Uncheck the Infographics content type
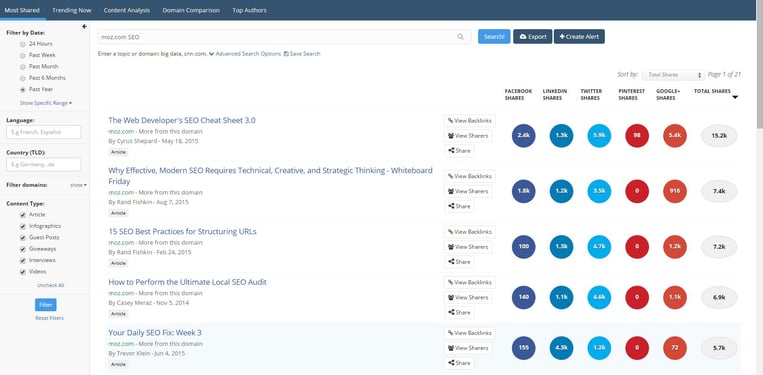The height and width of the screenshot is (375, 763). coord(22,226)
